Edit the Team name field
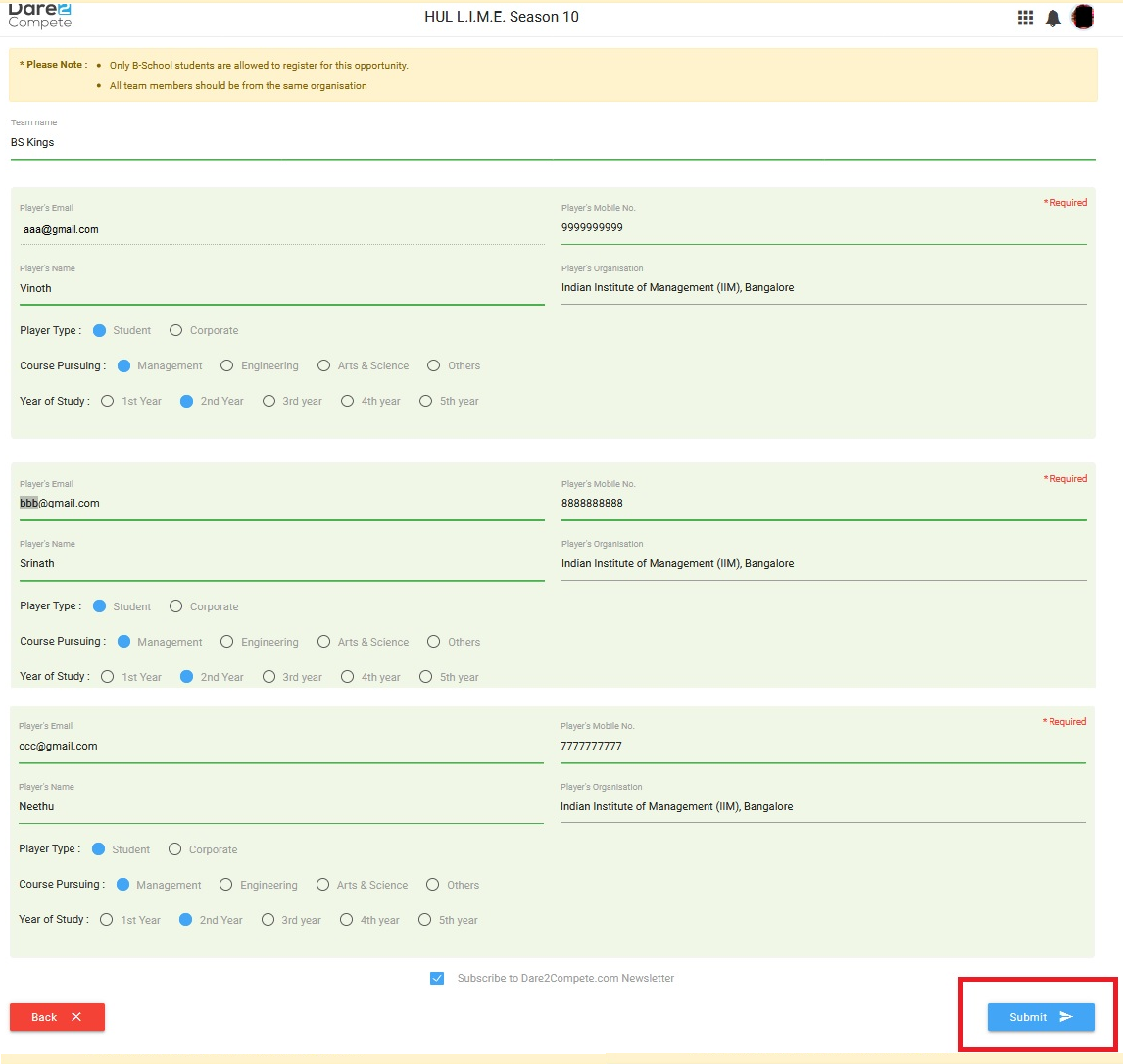This screenshot has width=1123, height=1064. (552, 143)
